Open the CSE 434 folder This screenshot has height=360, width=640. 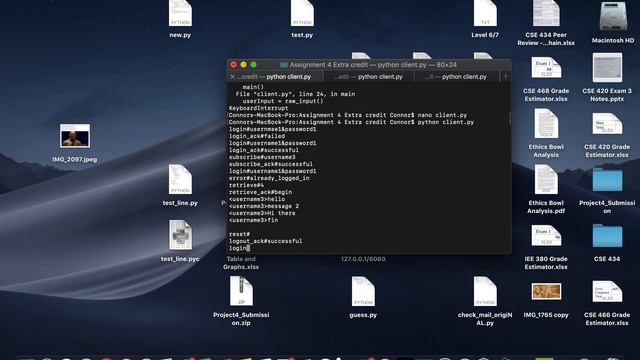coord(607,236)
